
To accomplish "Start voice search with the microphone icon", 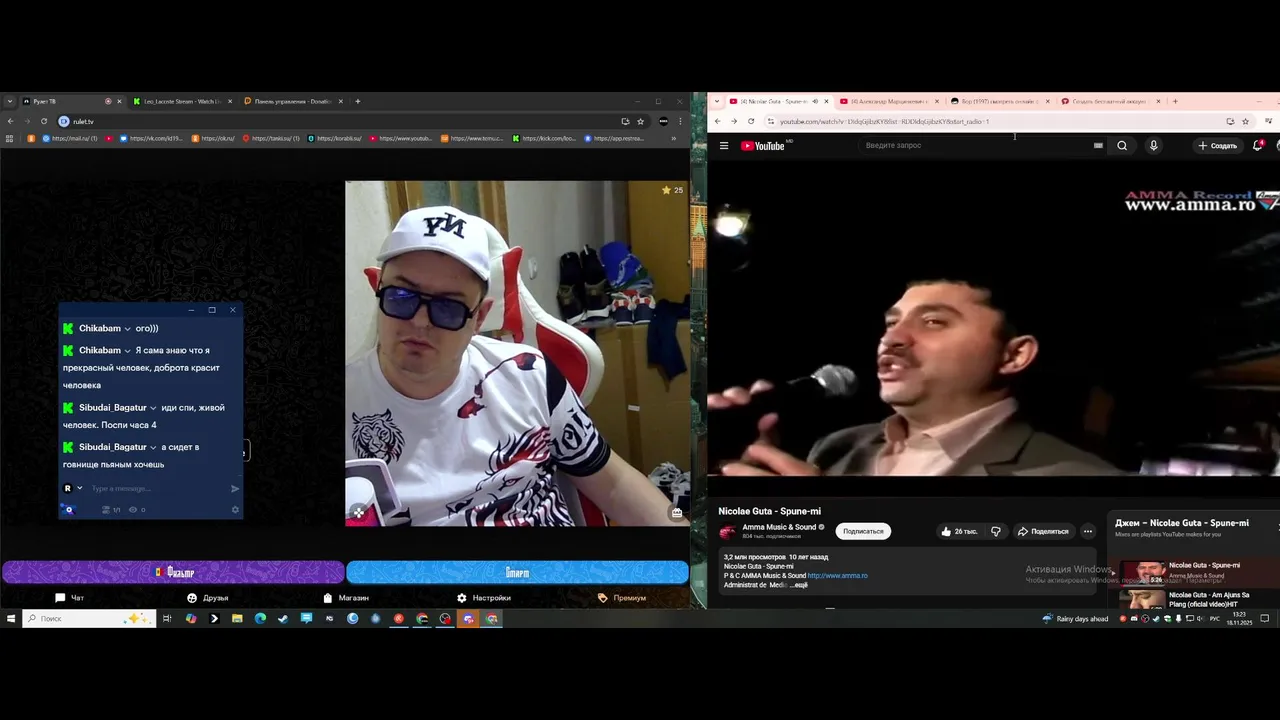I will [x=1153, y=146].
